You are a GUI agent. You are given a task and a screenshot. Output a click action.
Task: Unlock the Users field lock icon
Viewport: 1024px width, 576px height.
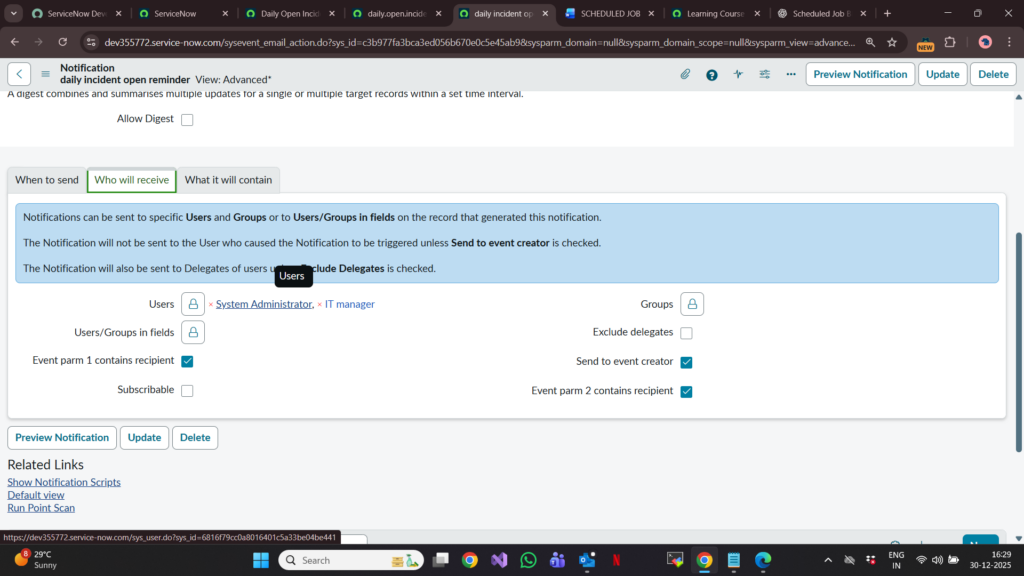pos(193,304)
